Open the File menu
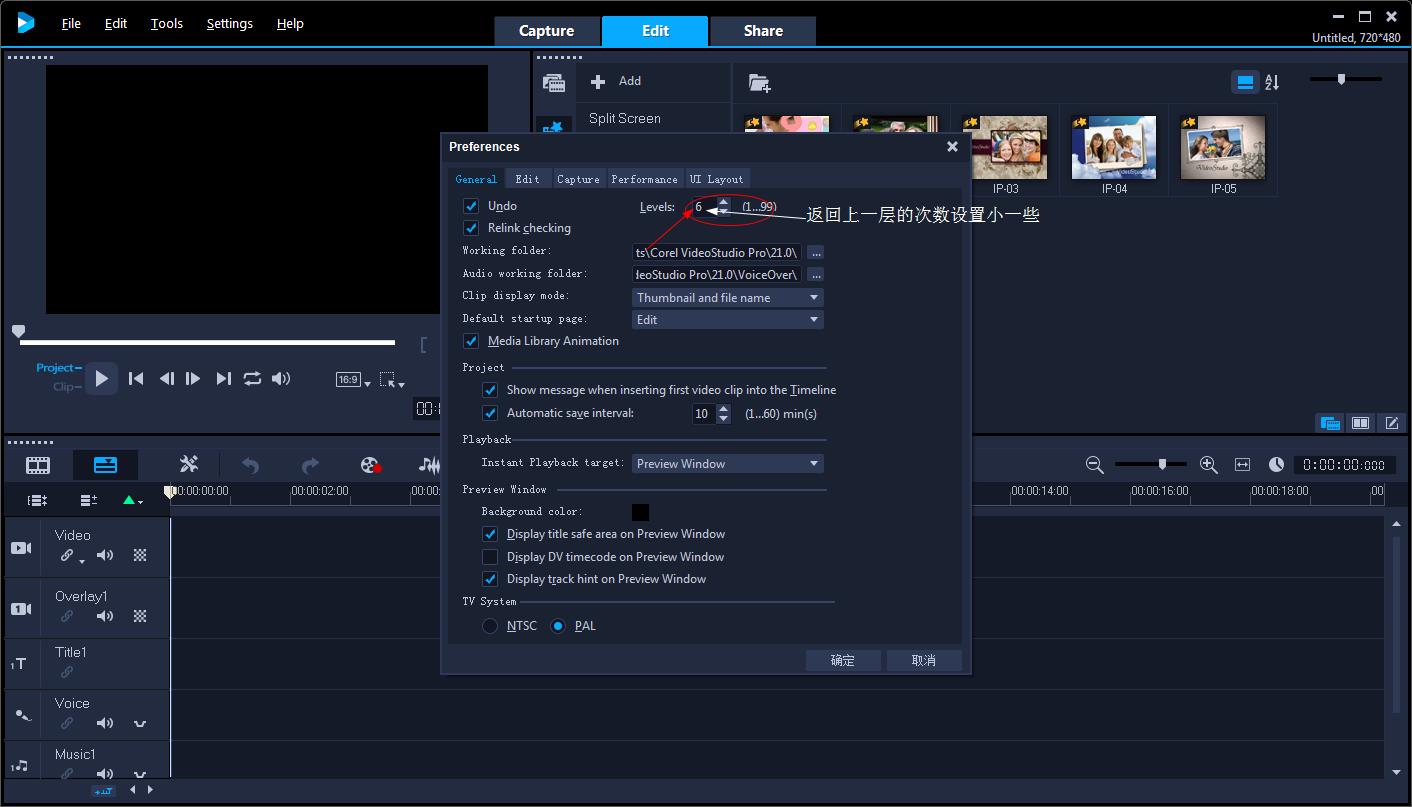 [71, 23]
